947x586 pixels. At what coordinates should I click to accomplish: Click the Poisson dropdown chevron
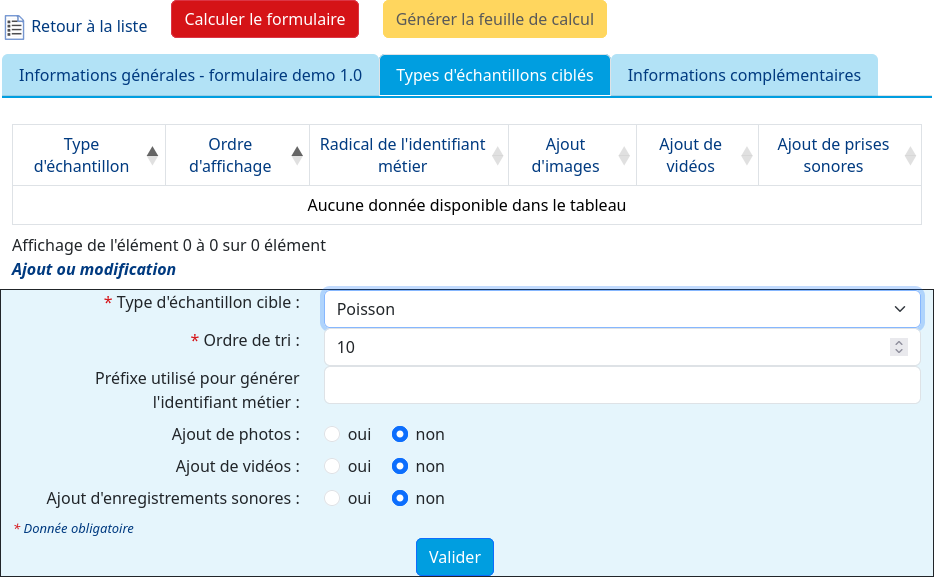point(899,309)
